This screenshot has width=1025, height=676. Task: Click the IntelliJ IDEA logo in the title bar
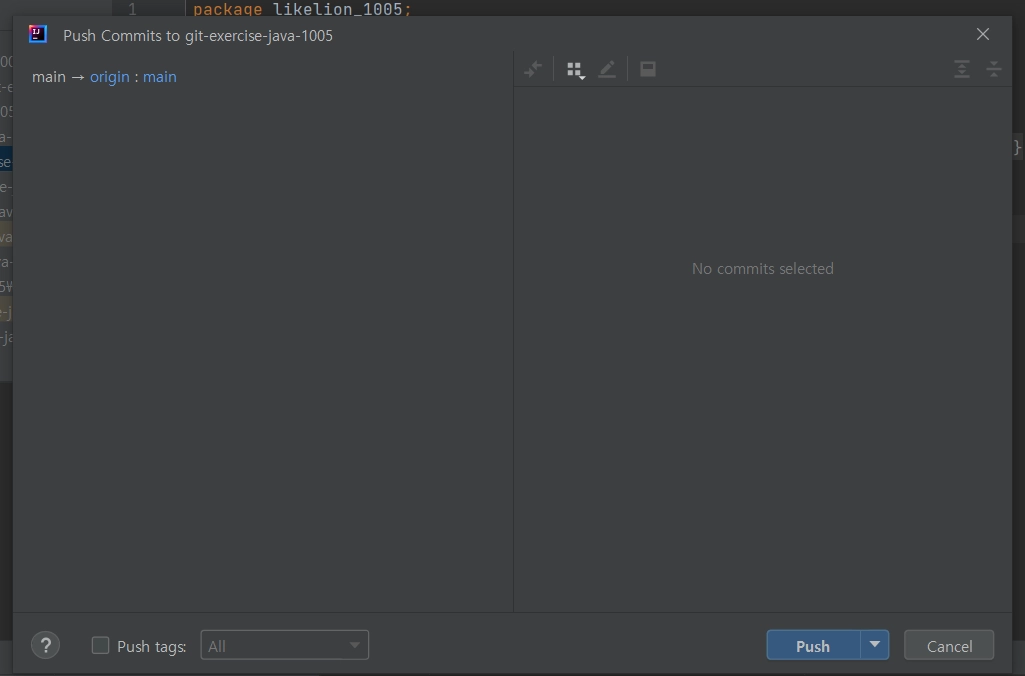coord(38,34)
